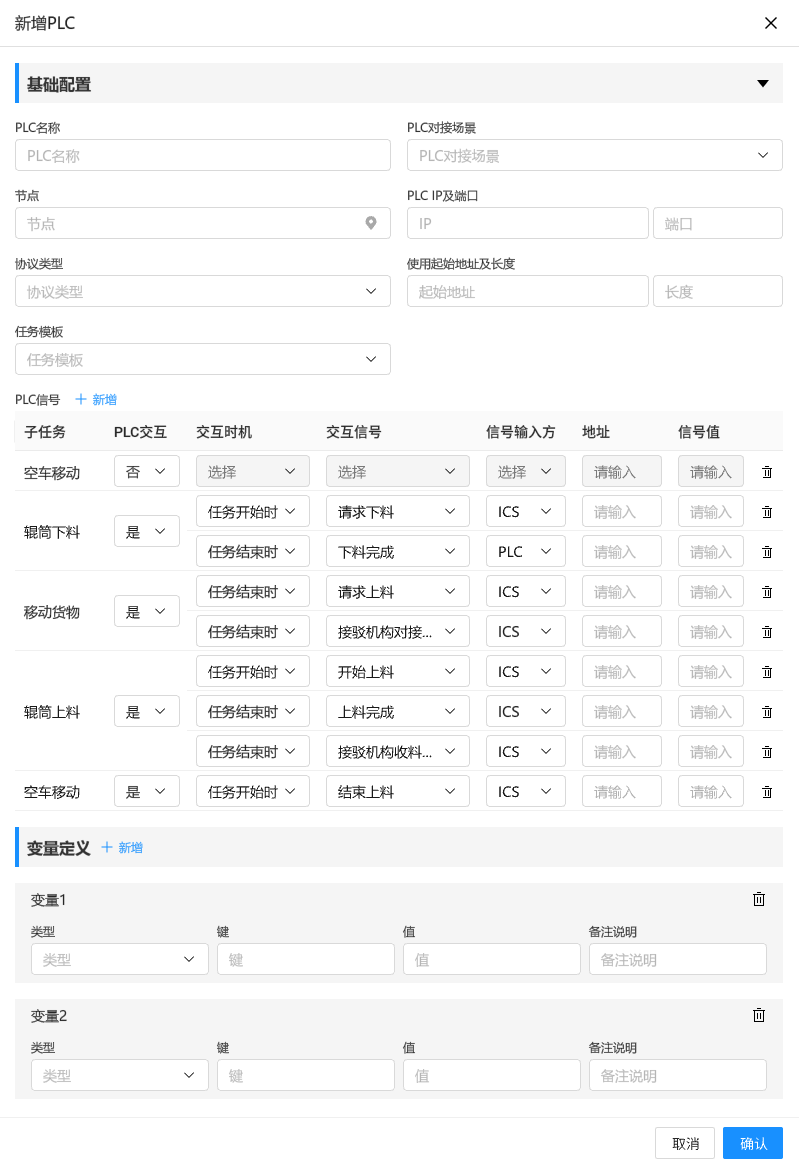Change signal input source of 下料完成 row
The image size is (799, 1168).
pyautogui.click(x=525, y=552)
